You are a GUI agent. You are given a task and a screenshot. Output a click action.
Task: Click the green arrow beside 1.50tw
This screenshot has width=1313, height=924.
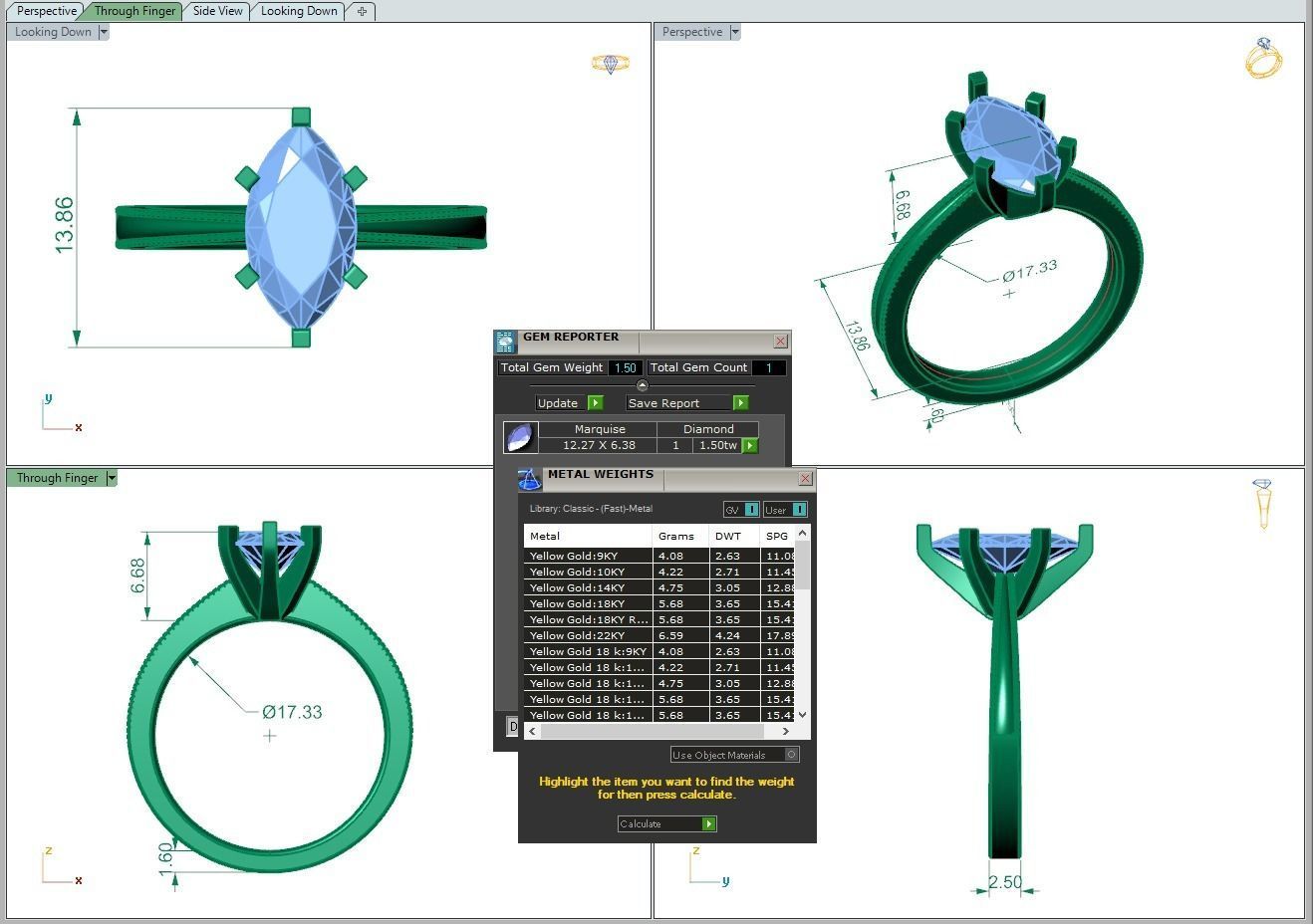tap(750, 445)
